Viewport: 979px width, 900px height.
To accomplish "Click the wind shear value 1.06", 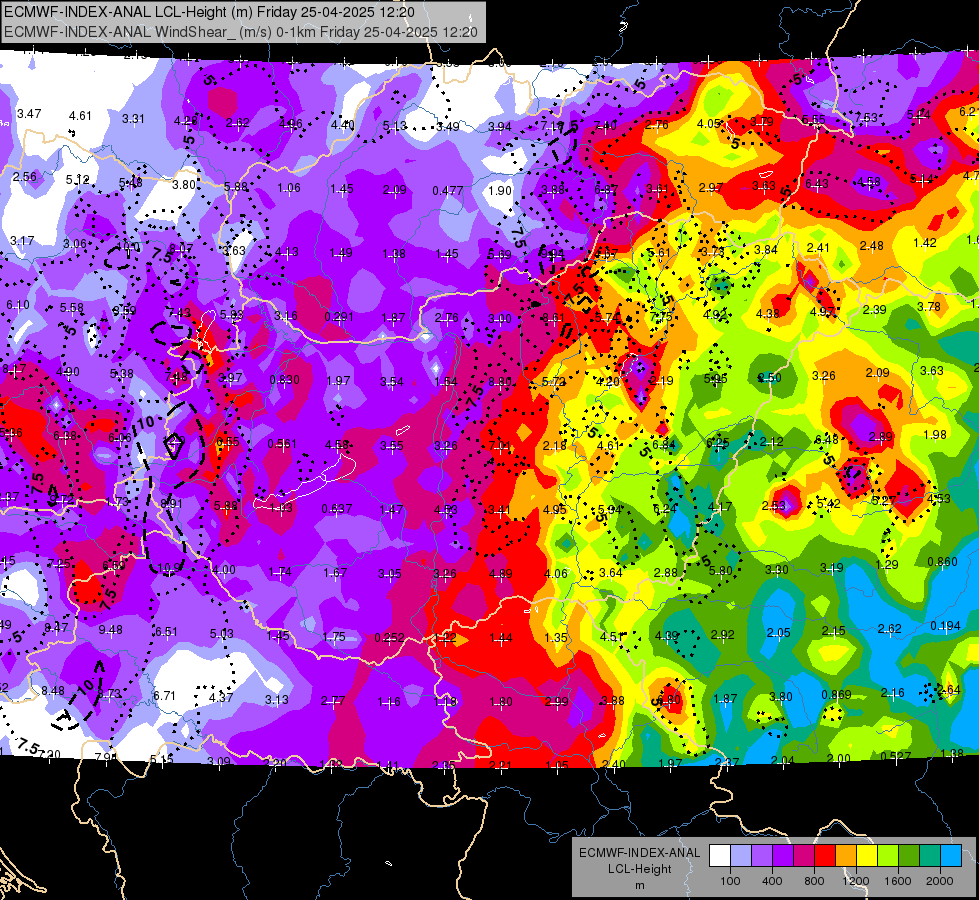I will pos(288,187).
